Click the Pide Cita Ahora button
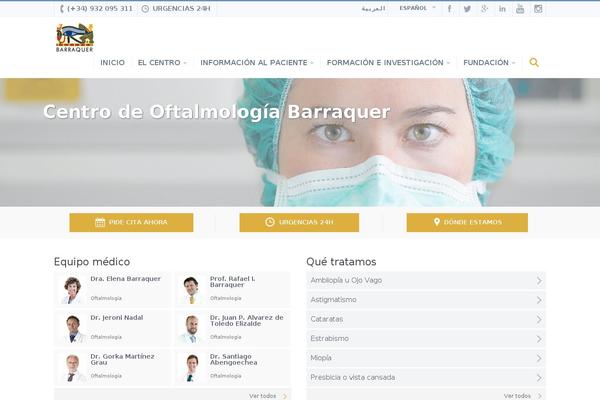 click(131, 222)
